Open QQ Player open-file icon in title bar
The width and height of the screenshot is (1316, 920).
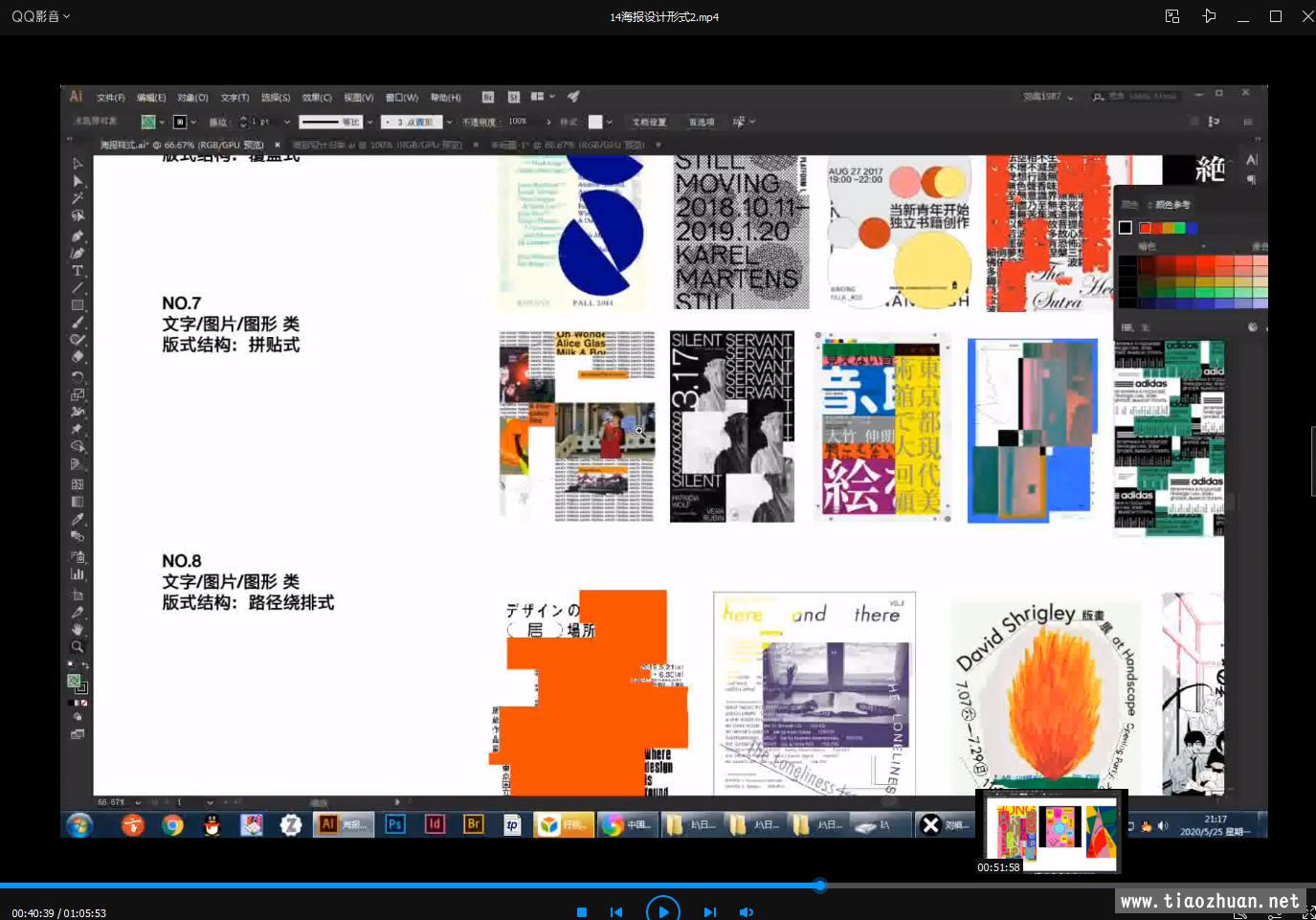click(x=1172, y=16)
